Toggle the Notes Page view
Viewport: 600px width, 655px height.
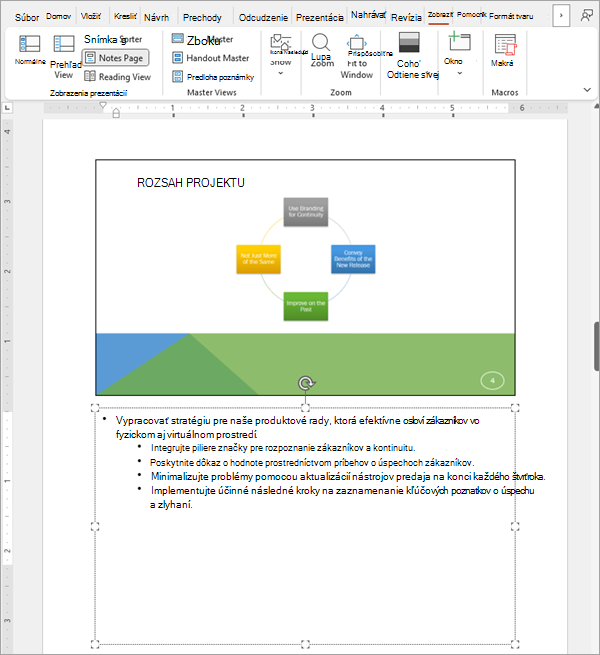[115, 58]
